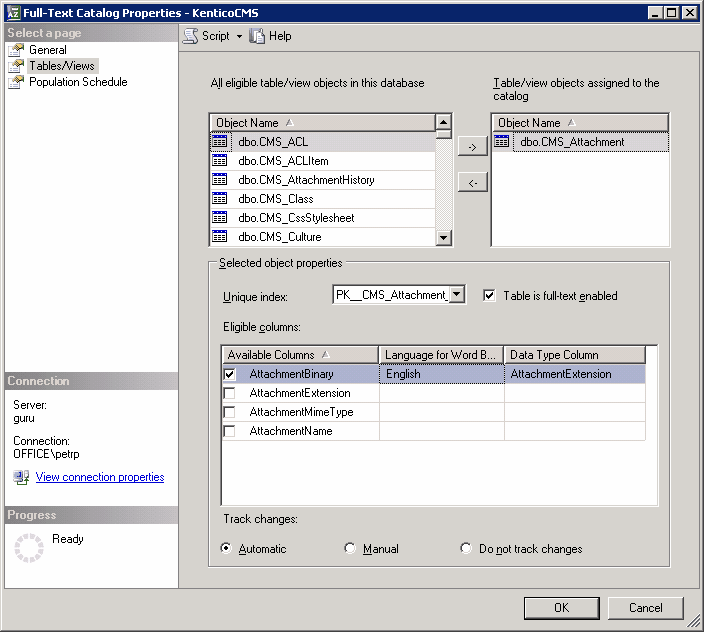Open the English language cell dropdown

tap(442, 374)
